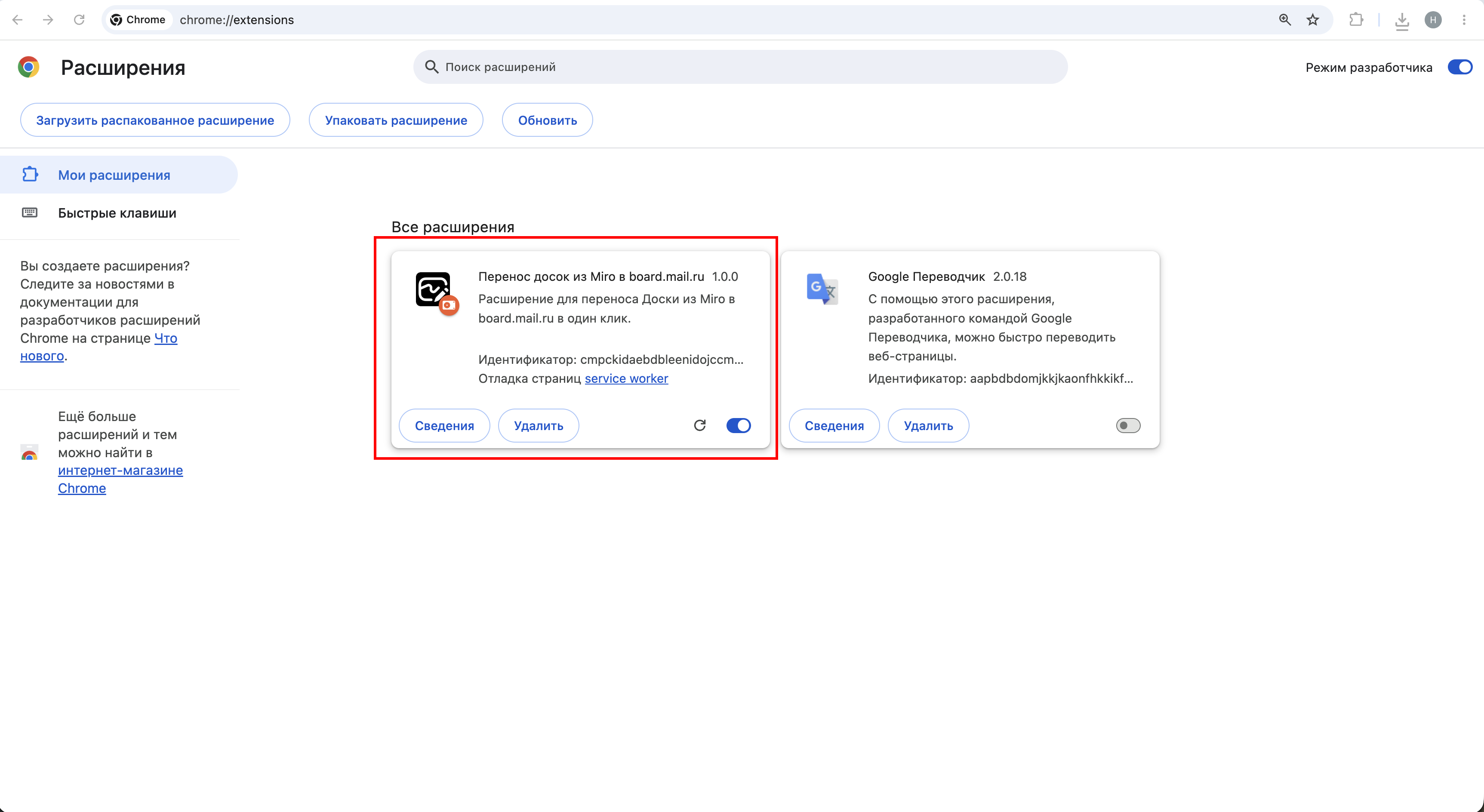This screenshot has width=1484, height=812.
Task: Click the Chrome web store icon in sidebar
Action: 29,452
